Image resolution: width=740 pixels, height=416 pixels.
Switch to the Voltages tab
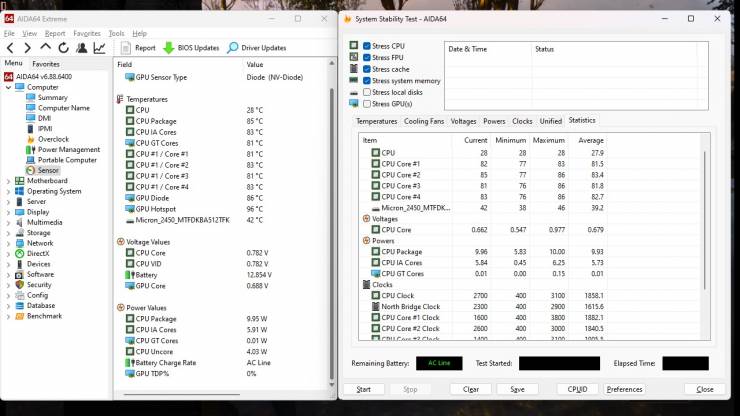tap(463, 121)
